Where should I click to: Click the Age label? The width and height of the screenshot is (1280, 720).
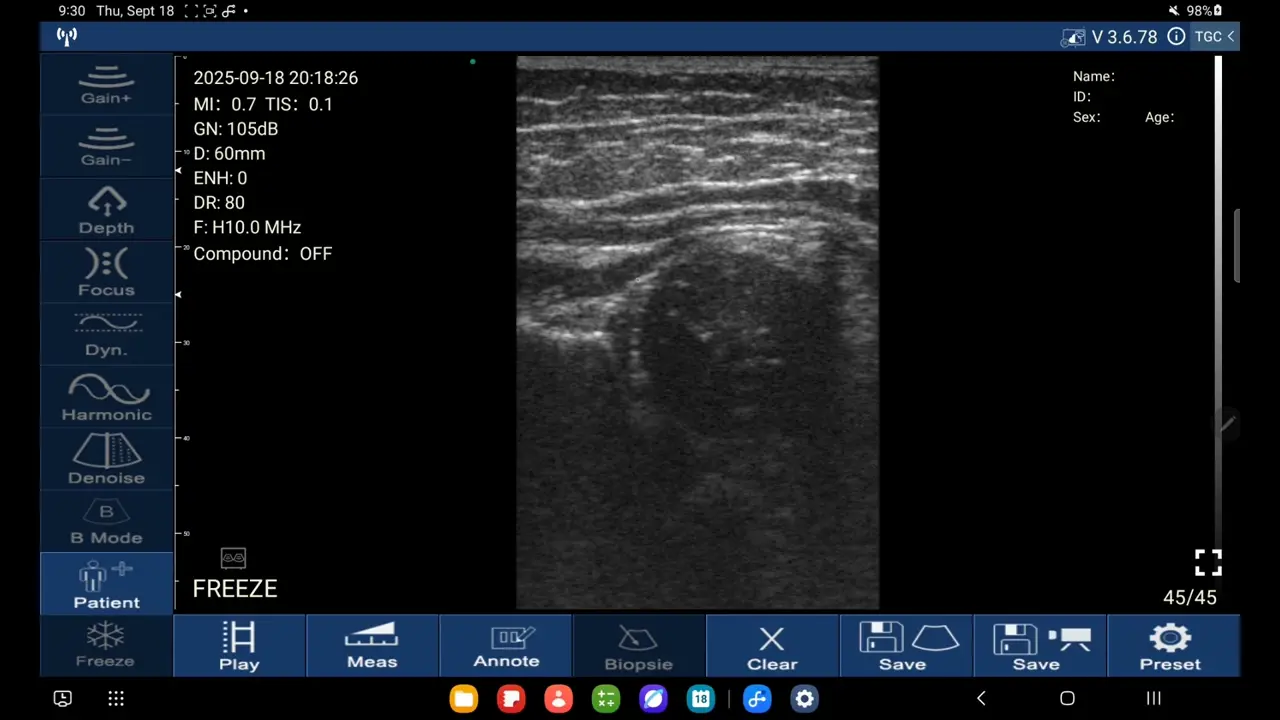1160,117
